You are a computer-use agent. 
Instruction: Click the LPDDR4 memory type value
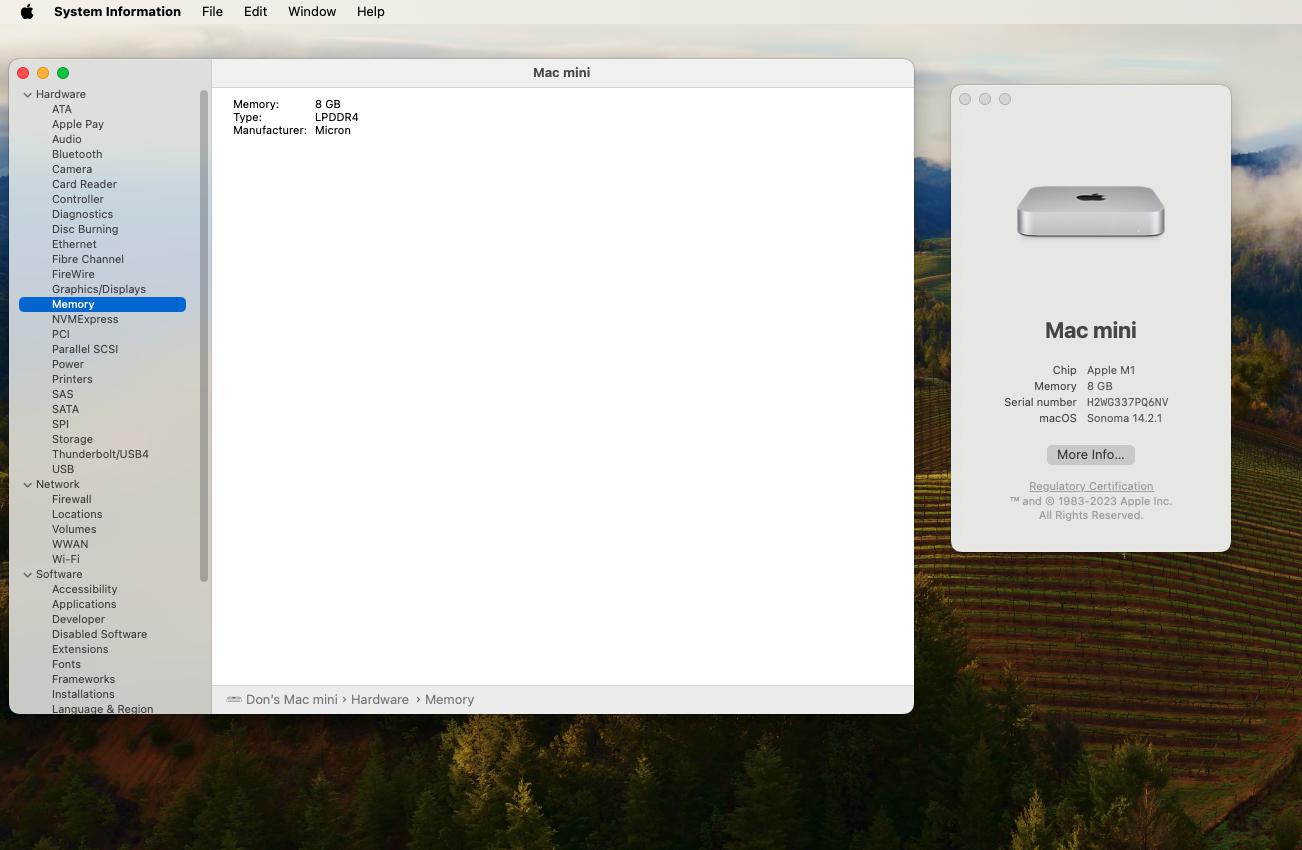point(336,117)
